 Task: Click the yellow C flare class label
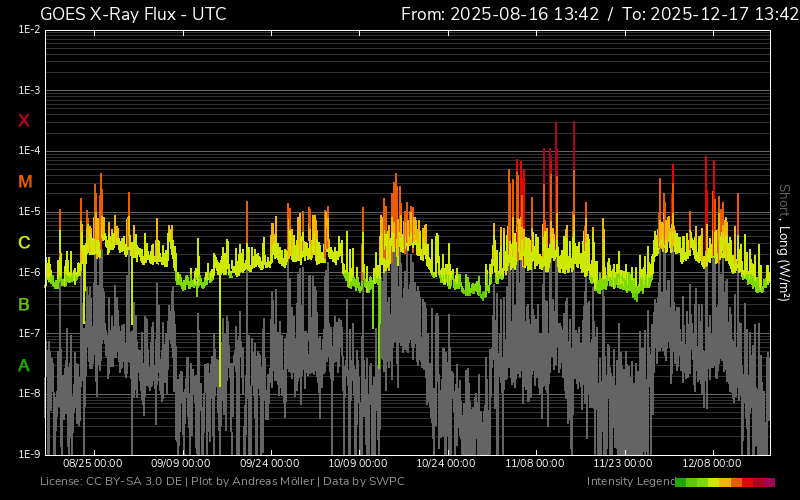point(24,243)
